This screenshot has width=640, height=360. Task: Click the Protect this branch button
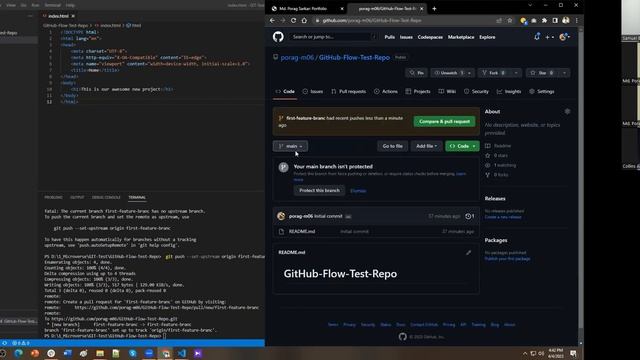pyautogui.click(x=319, y=191)
